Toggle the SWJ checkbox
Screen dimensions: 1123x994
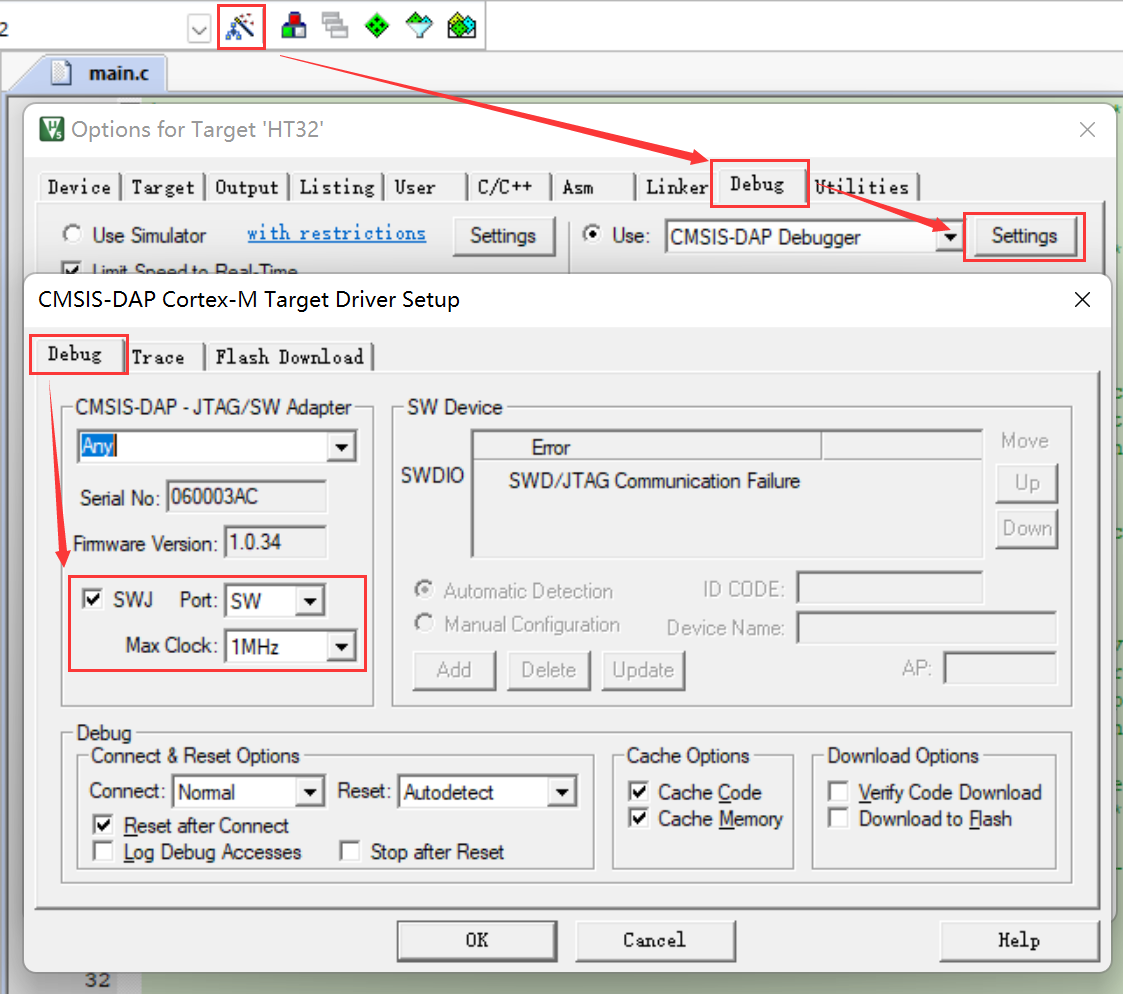(93, 600)
